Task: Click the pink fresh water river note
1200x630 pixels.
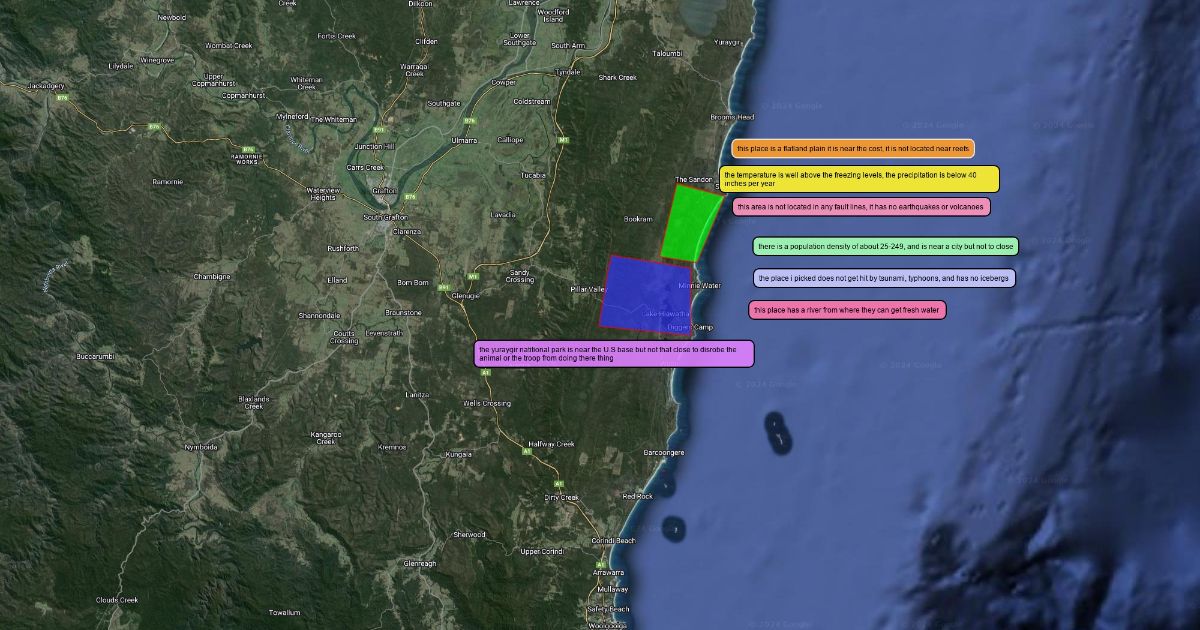Action: tap(847, 310)
